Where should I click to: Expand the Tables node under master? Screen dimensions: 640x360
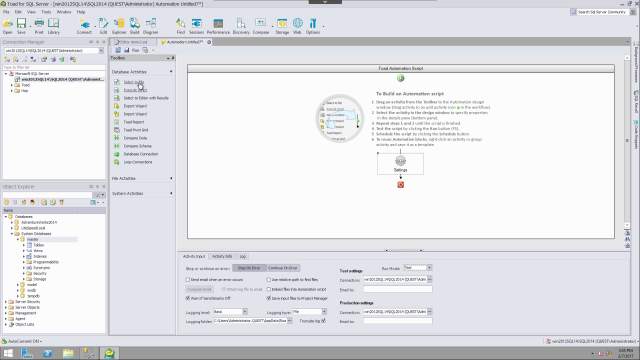[x=24, y=245]
